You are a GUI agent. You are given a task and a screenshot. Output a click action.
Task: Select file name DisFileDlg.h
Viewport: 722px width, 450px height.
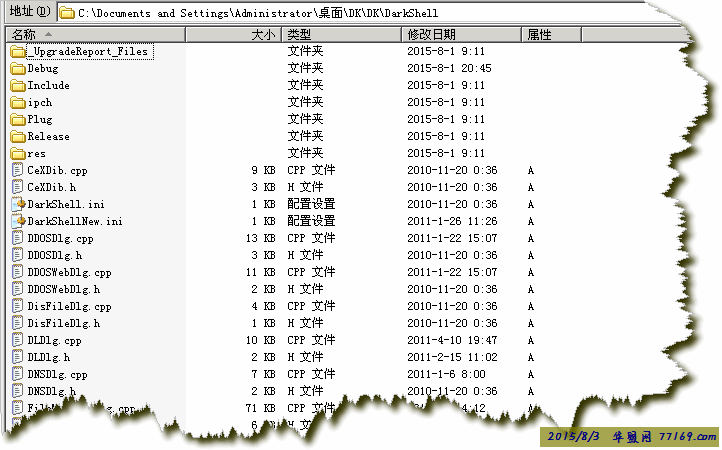coord(64,324)
